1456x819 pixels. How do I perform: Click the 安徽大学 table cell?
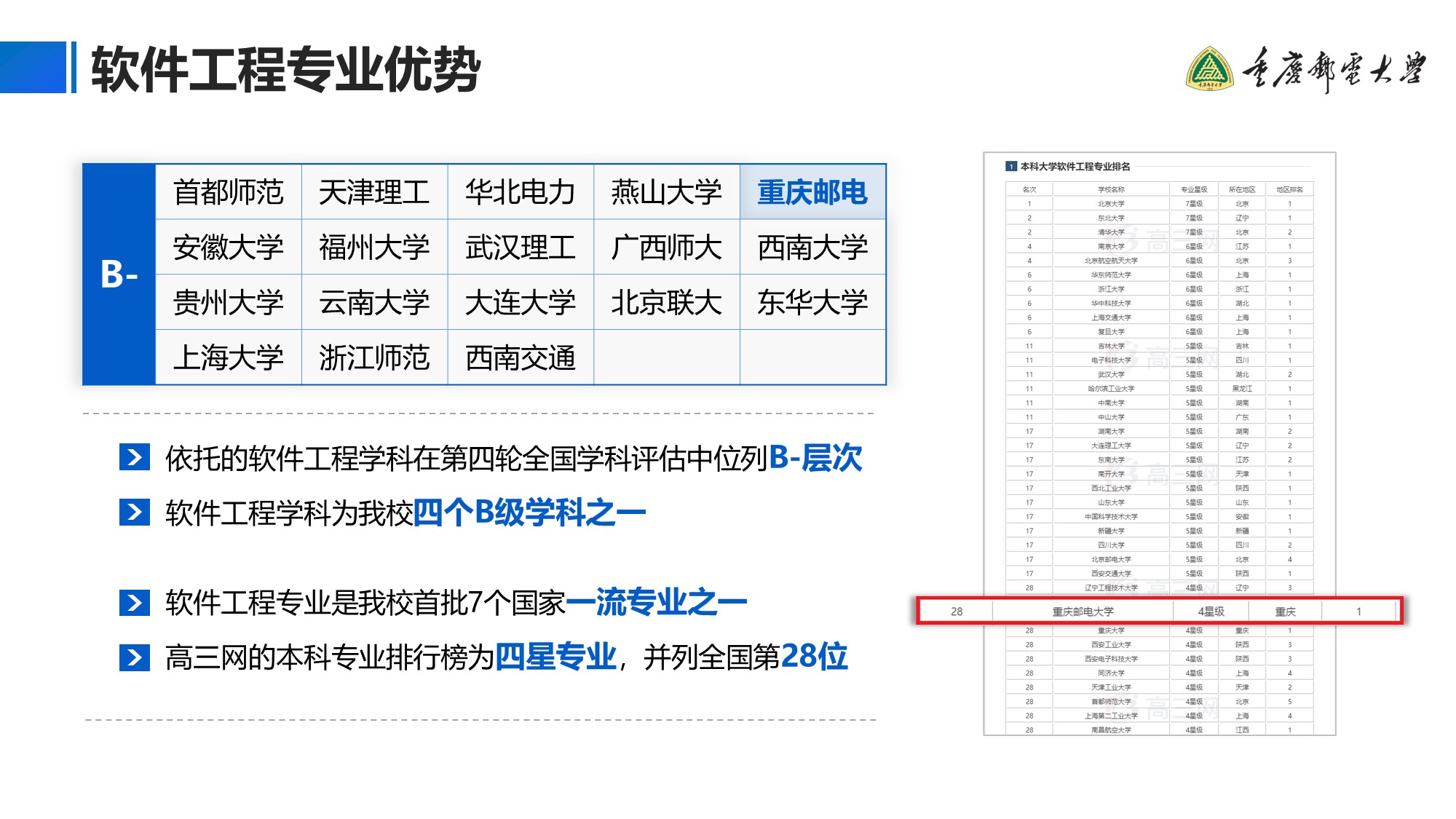(x=229, y=248)
